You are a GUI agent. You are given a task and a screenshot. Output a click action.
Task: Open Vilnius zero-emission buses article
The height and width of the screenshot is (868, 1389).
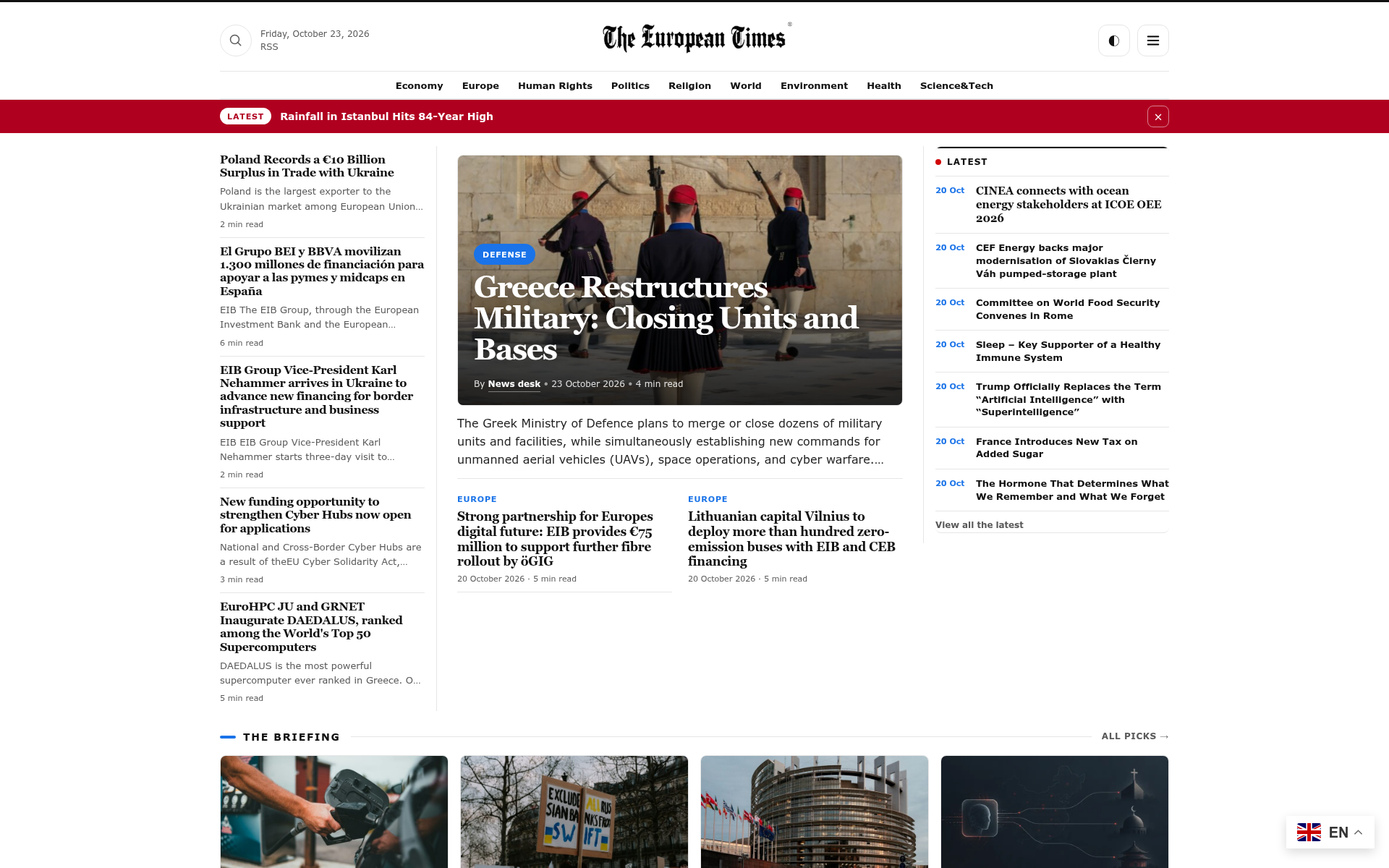791,539
